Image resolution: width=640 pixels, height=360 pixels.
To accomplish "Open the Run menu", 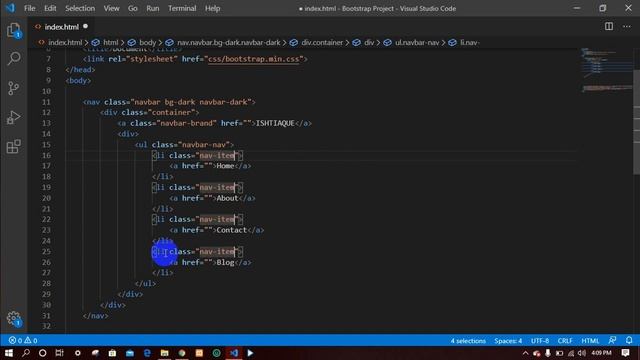I will pyautogui.click(x=153, y=8).
